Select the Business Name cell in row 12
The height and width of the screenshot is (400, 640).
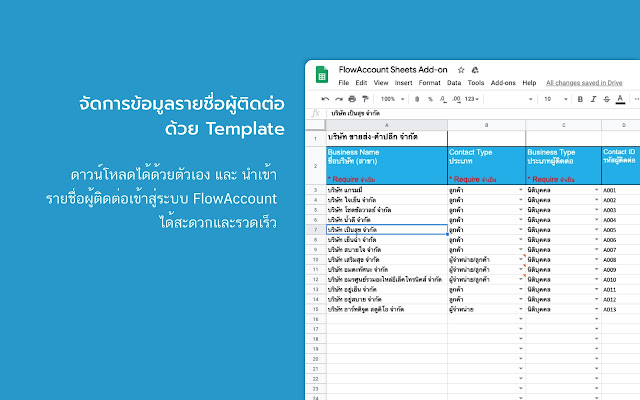[387, 280]
